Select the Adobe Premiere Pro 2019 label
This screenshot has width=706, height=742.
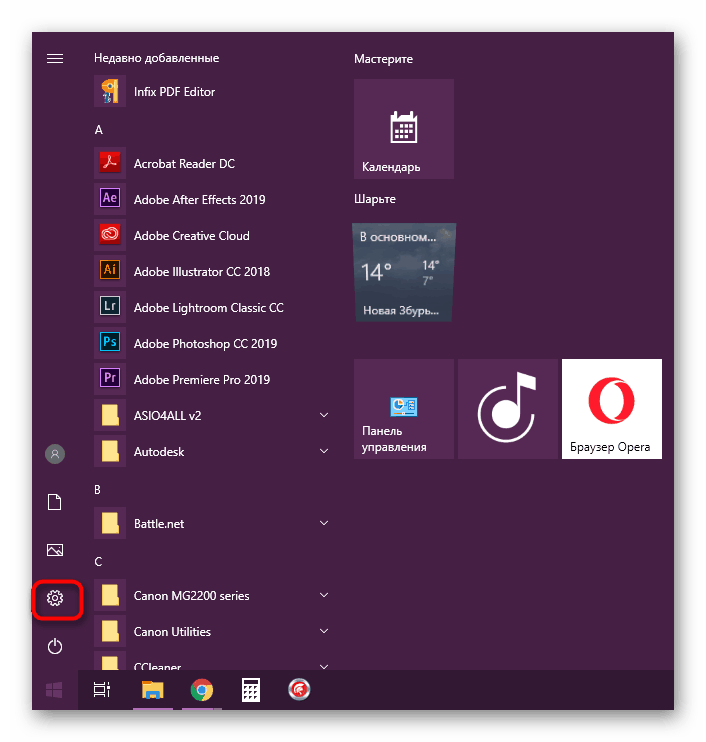coord(202,380)
